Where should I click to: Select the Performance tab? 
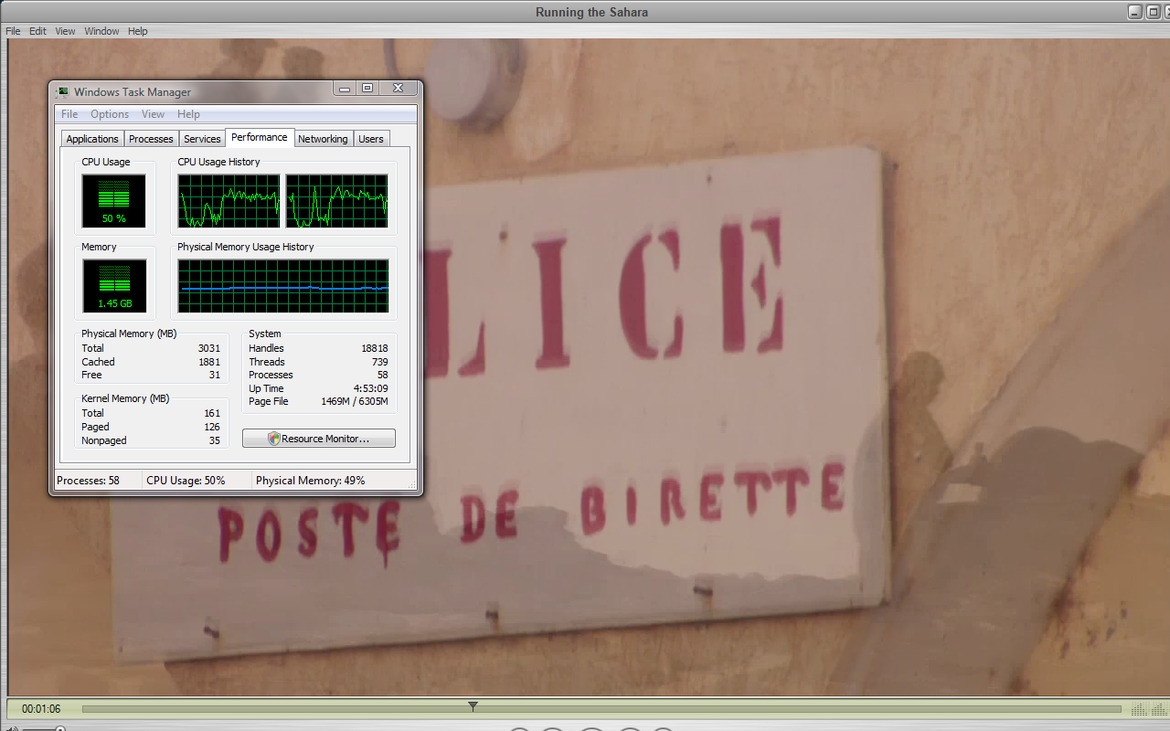coord(259,137)
